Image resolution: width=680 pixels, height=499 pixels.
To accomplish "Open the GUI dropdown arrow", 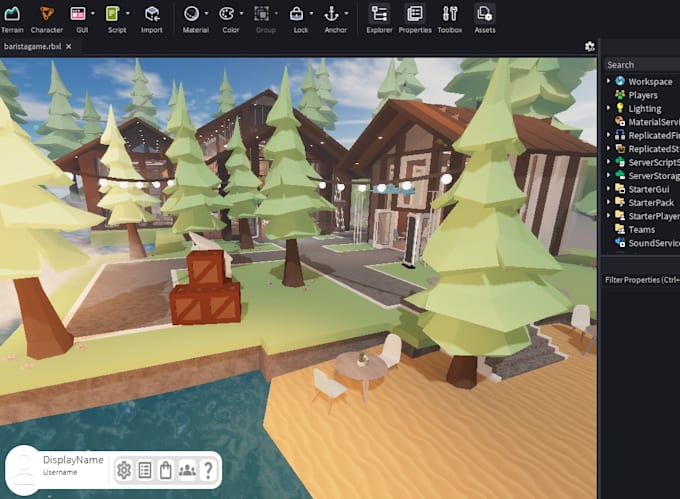I will (x=93, y=13).
